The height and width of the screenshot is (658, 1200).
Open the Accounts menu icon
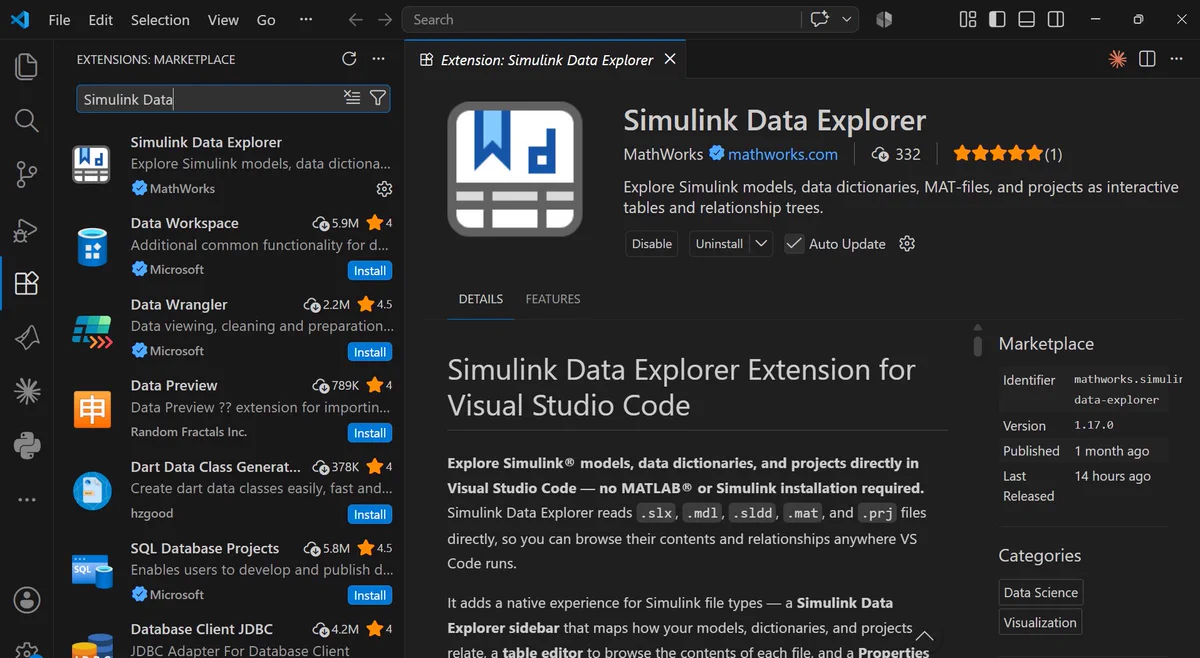tap(27, 600)
